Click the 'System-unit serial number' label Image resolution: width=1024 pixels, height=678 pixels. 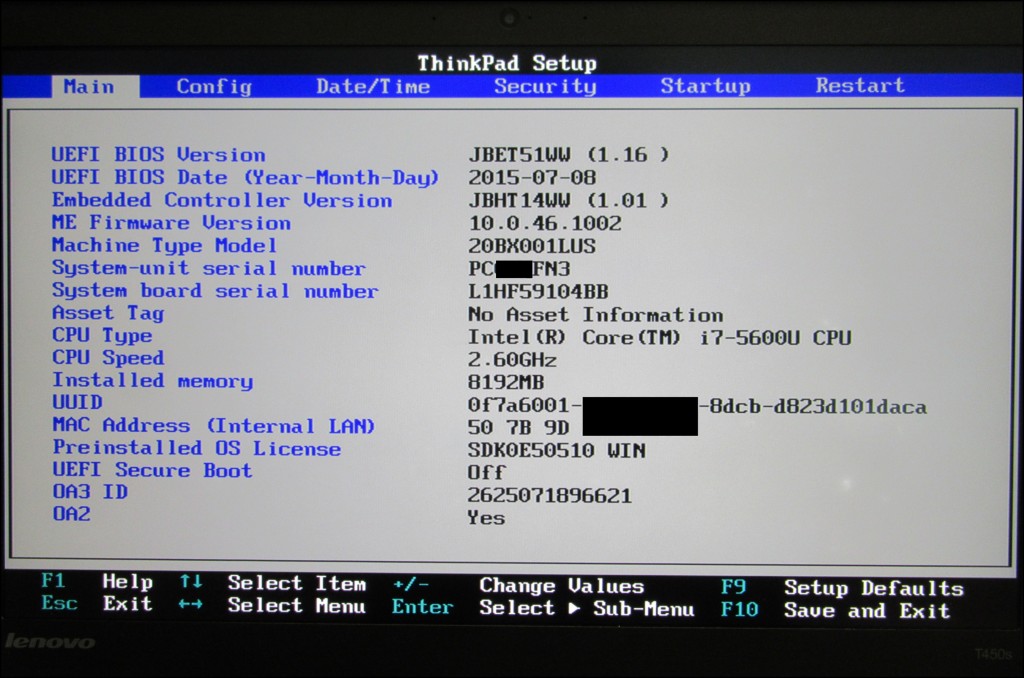208,268
